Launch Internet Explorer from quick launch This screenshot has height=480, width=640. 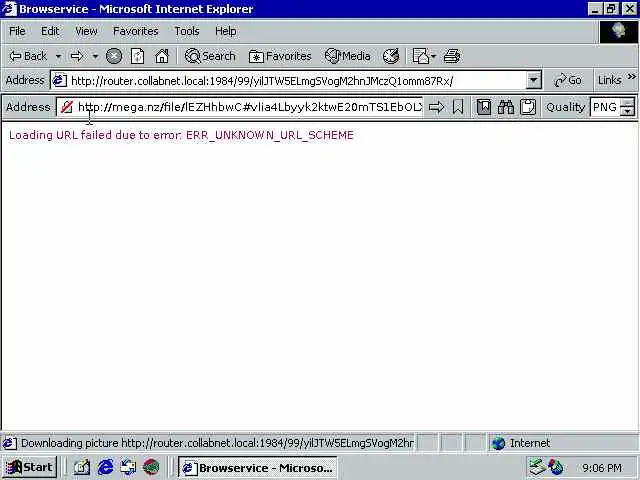coord(105,467)
